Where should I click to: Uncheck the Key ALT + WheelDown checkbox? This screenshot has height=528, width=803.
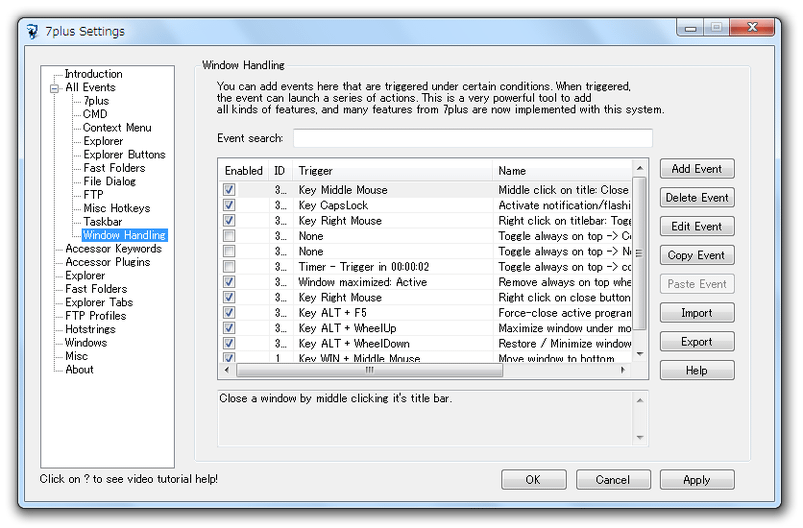point(229,344)
